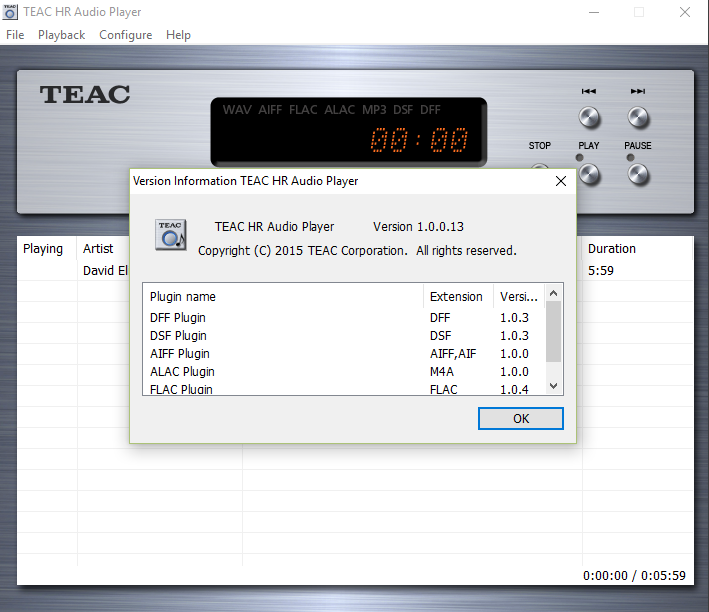Select the DSF Plugin row
Viewport: 709px width, 612px height.
point(344,336)
